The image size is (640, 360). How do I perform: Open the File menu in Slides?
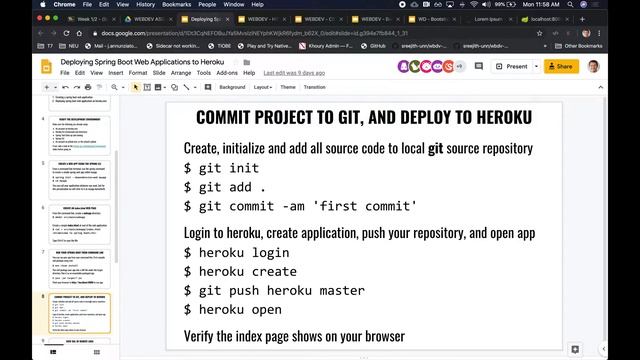tap(65, 73)
